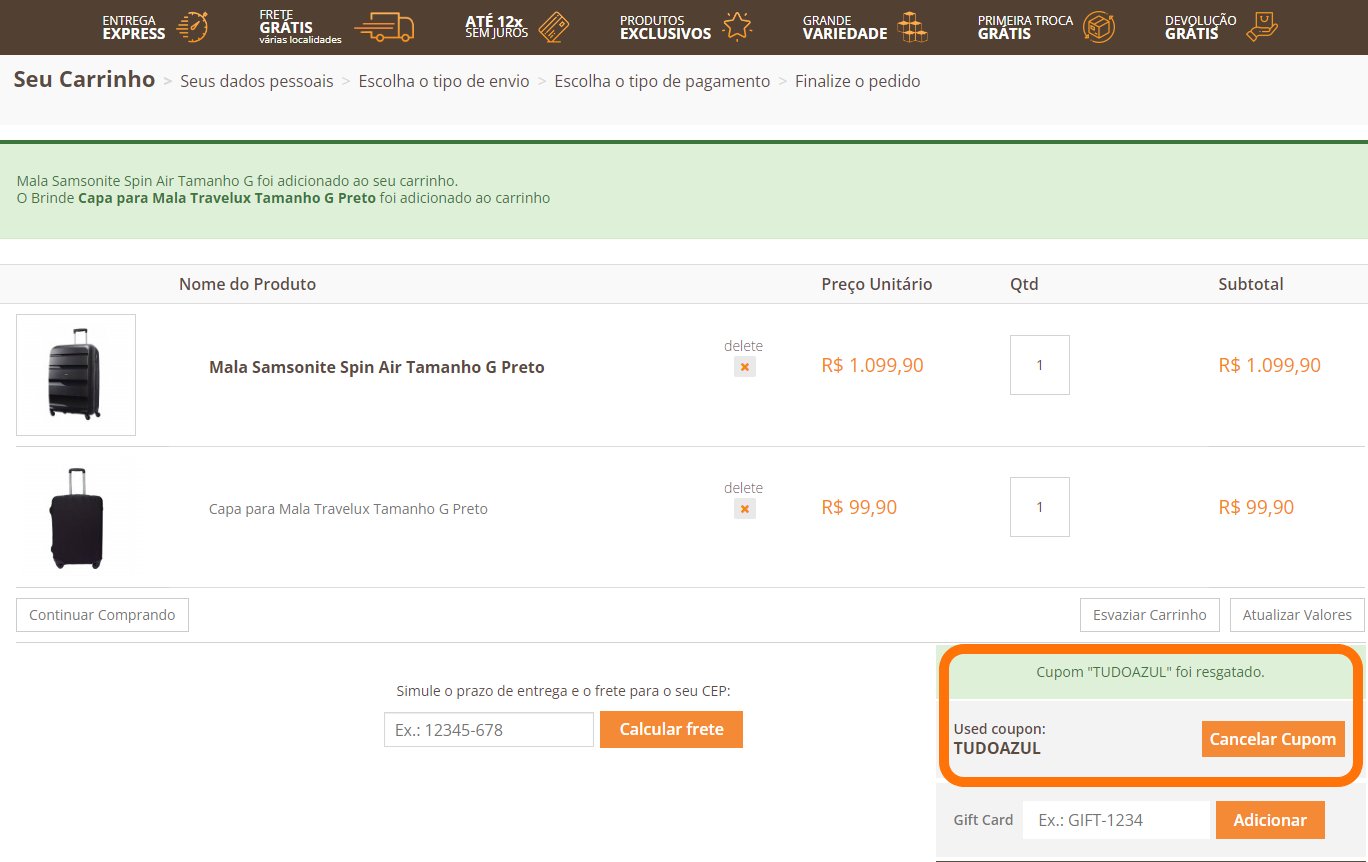1368x862 pixels.
Task: Click the Frete Grátis truck icon
Action: pyautogui.click(x=384, y=27)
